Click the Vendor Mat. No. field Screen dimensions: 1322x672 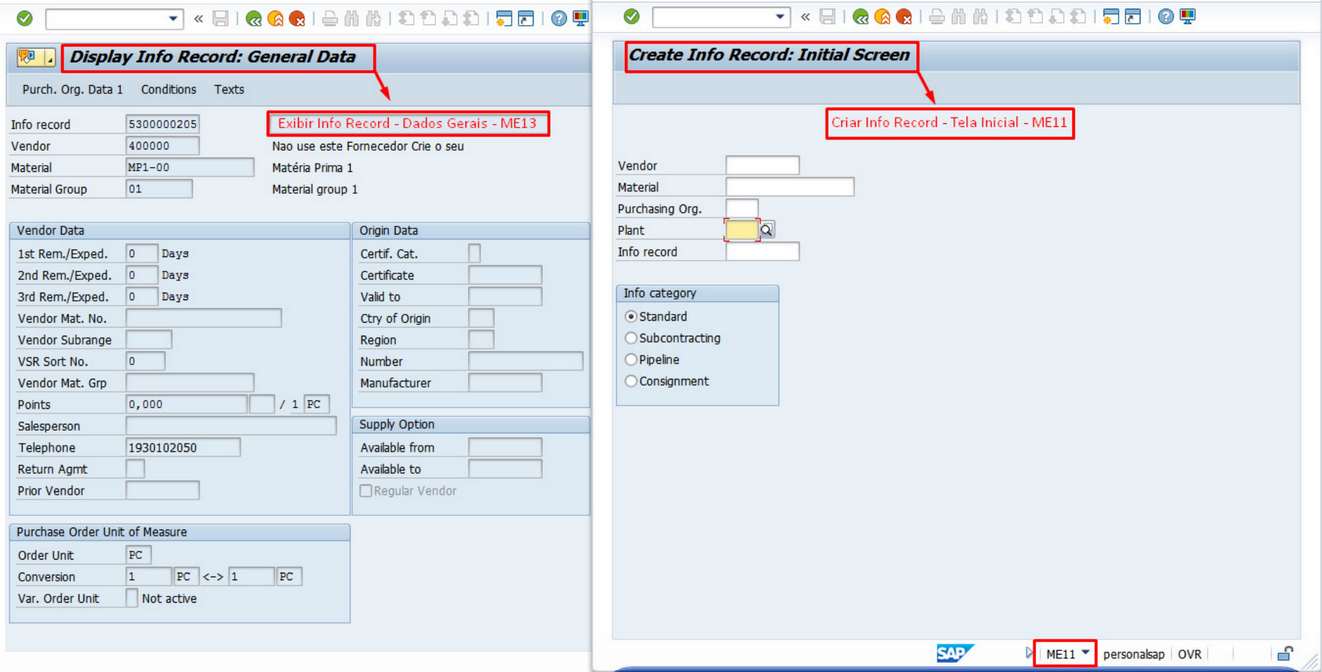click(204, 318)
